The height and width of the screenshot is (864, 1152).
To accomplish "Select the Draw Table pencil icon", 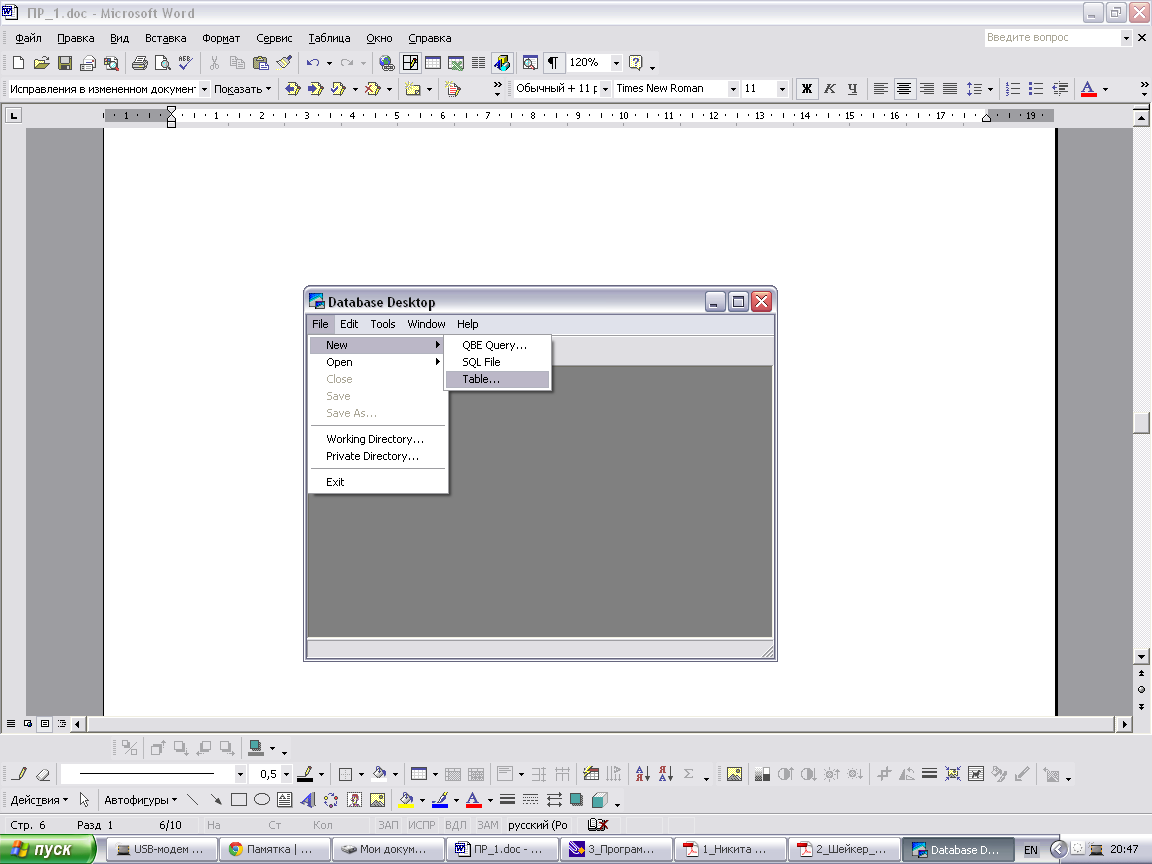I will click(x=20, y=774).
